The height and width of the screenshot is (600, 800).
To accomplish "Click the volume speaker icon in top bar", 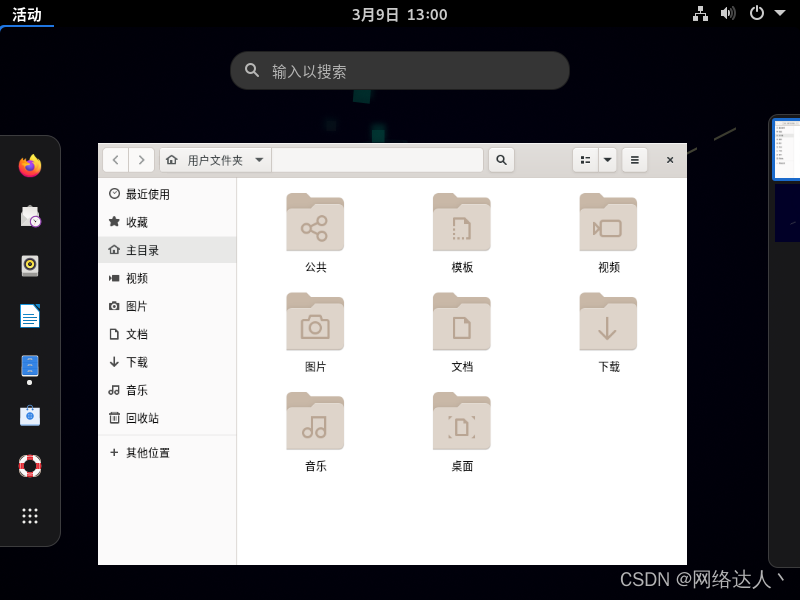I will coord(728,14).
